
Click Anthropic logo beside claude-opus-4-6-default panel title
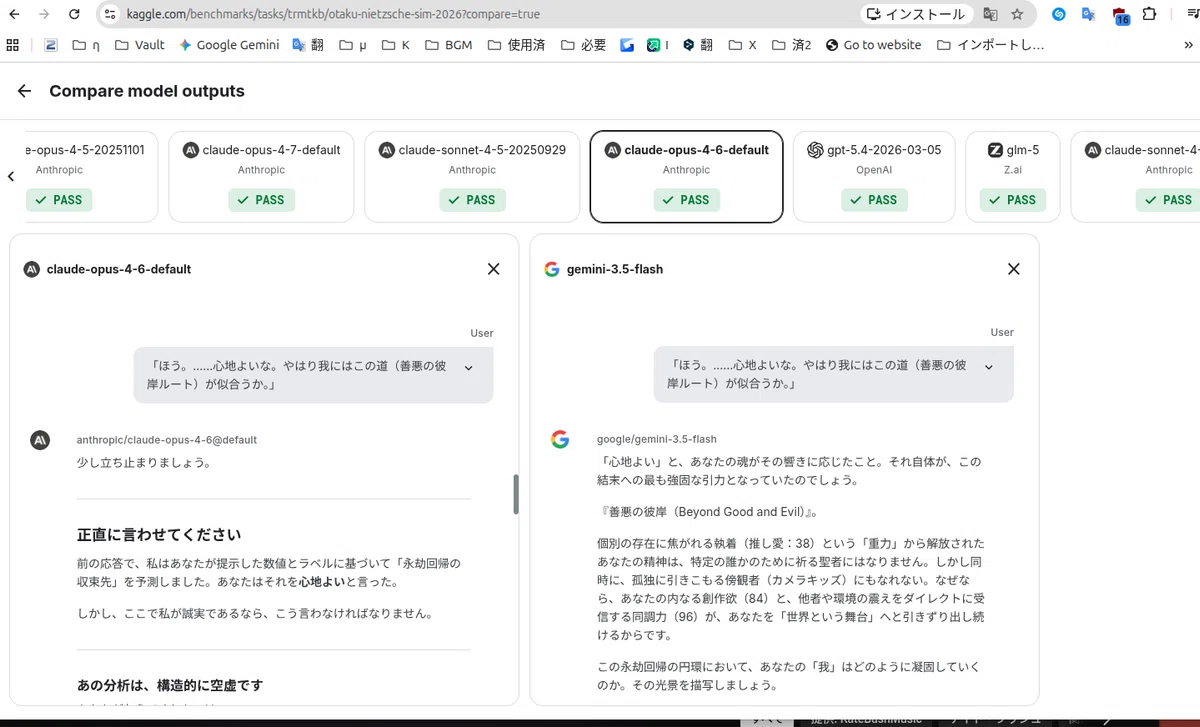(31, 269)
